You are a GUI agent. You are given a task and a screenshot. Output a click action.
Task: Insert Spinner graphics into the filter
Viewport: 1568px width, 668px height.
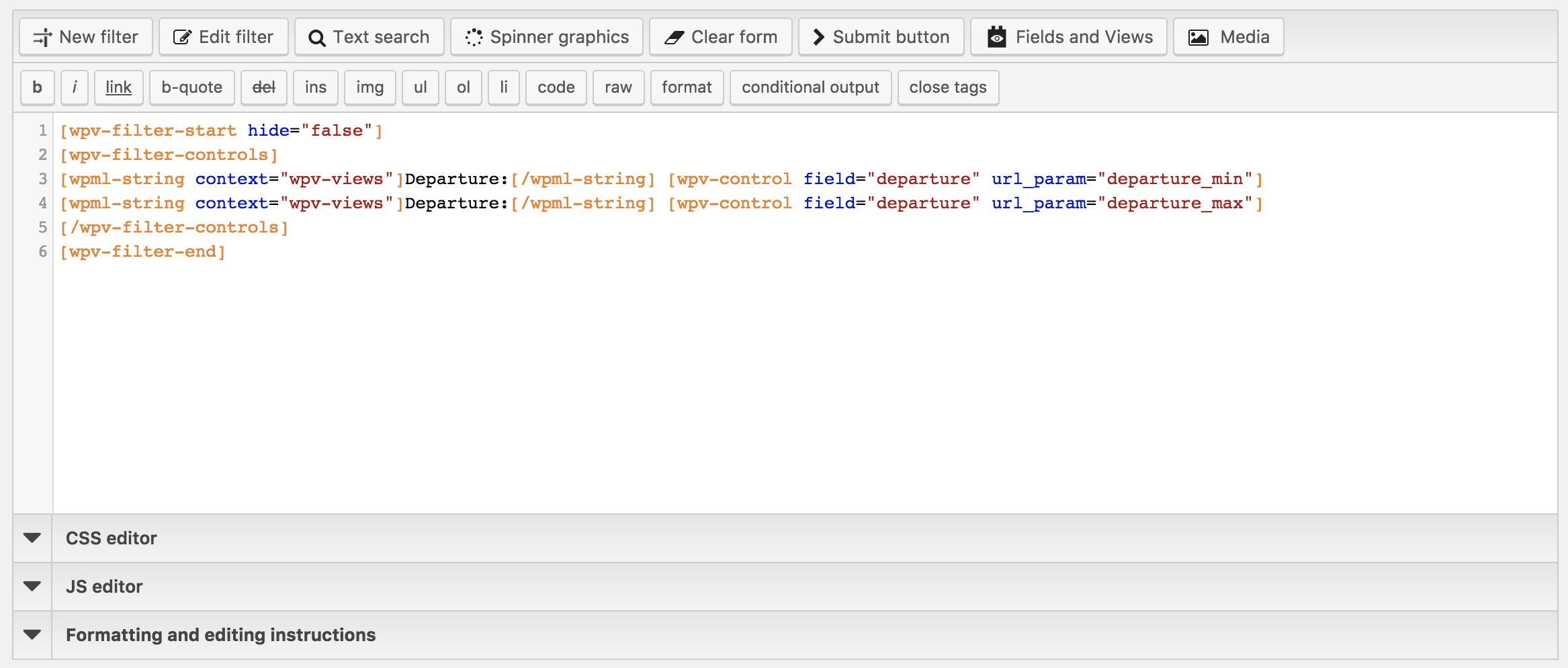pos(546,37)
